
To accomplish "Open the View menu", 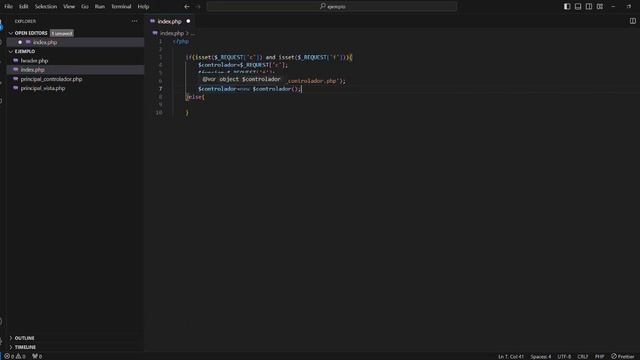I will point(69,7).
